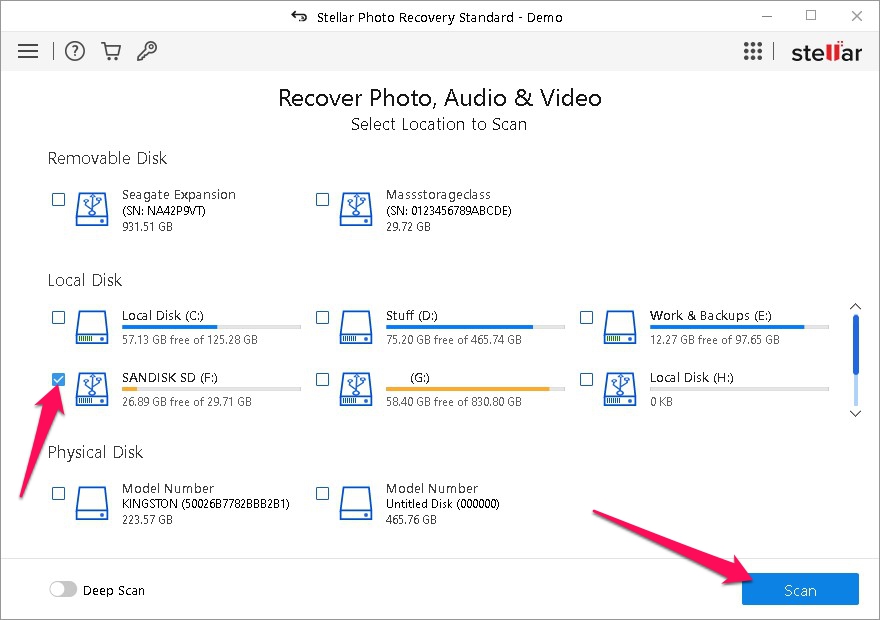Minimize the Stellar Photo Recovery window
Image resolution: width=880 pixels, height=620 pixels.
(767, 16)
